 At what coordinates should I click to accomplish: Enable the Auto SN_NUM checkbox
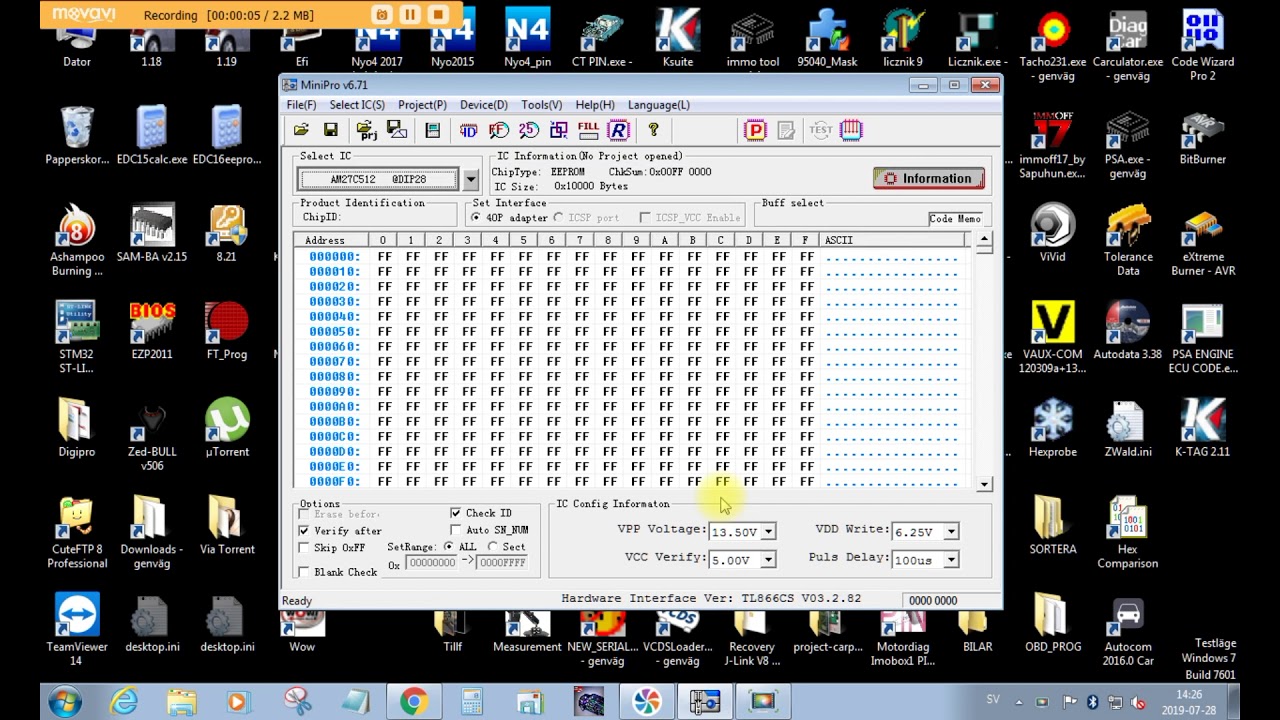coord(456,530)
